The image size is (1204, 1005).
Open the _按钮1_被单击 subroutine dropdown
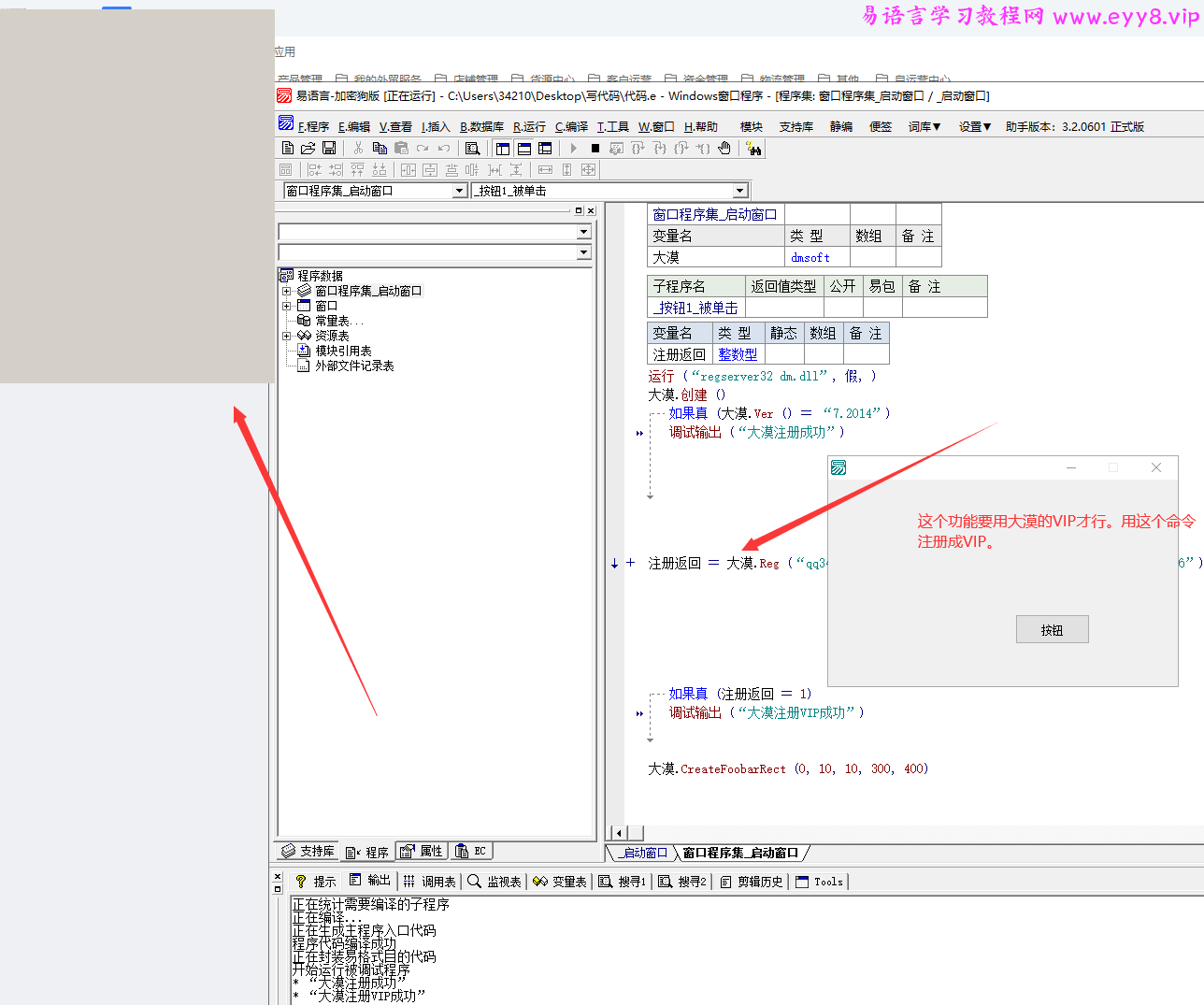(x=740, y=191)
